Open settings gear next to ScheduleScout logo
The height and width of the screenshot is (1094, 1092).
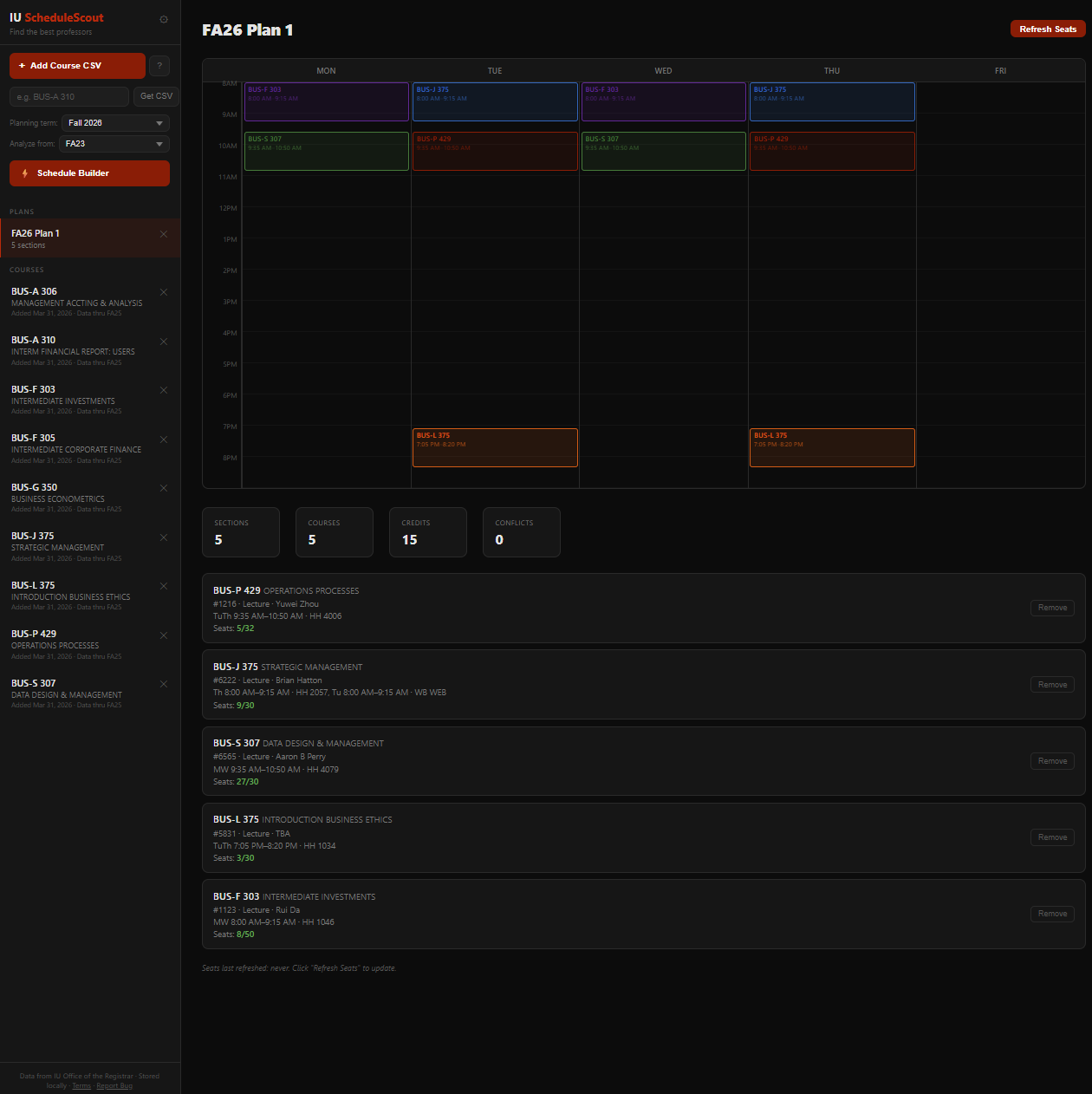[x=164, y=20]
